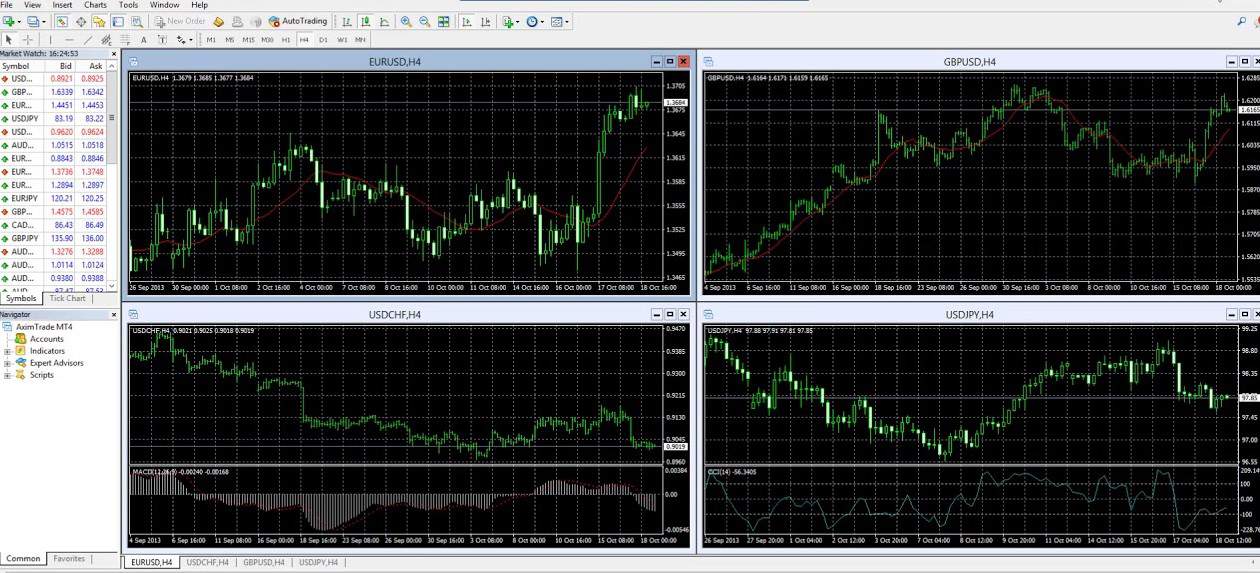
Task: Open the Insert menu
Action: click(x=62, y=5)
